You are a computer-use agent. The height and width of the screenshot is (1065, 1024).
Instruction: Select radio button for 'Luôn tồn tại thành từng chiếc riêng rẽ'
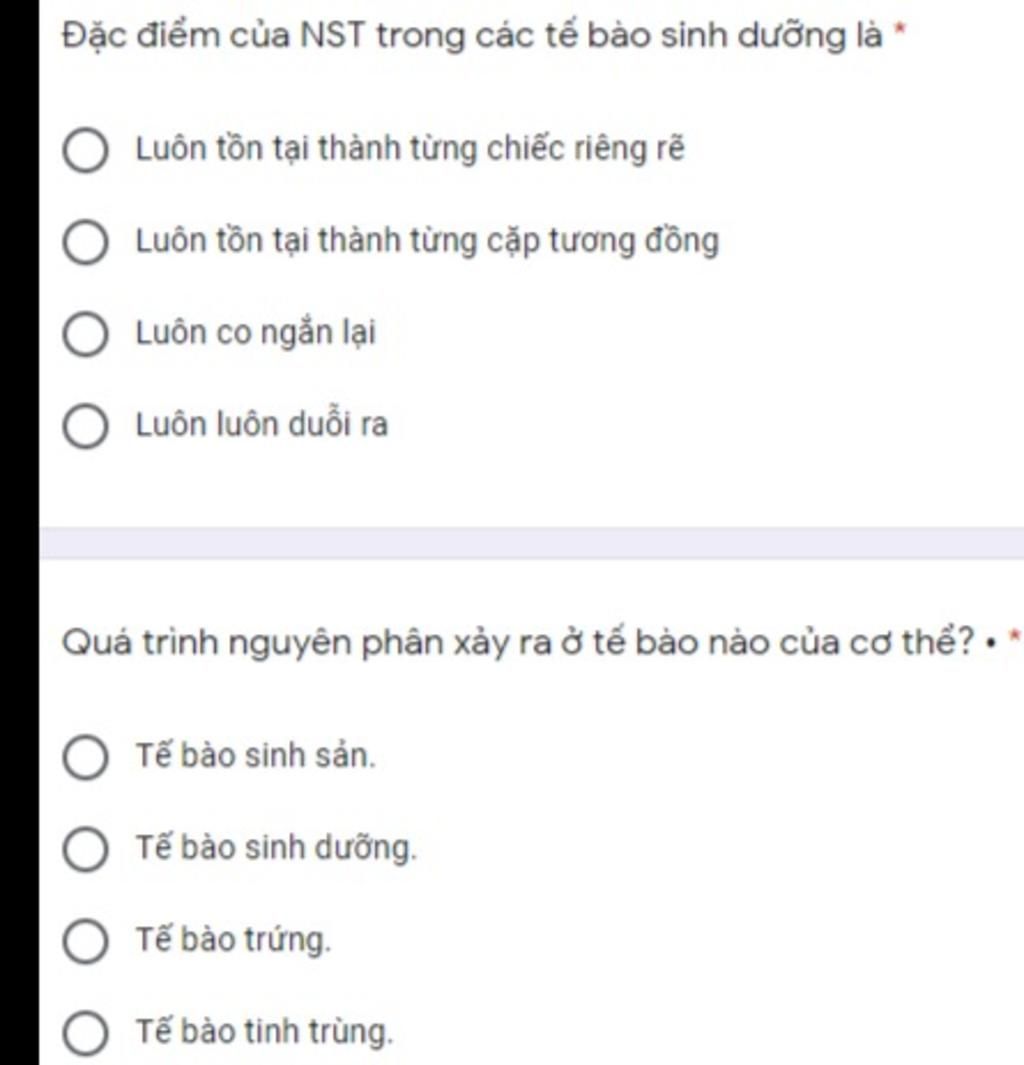85,149
